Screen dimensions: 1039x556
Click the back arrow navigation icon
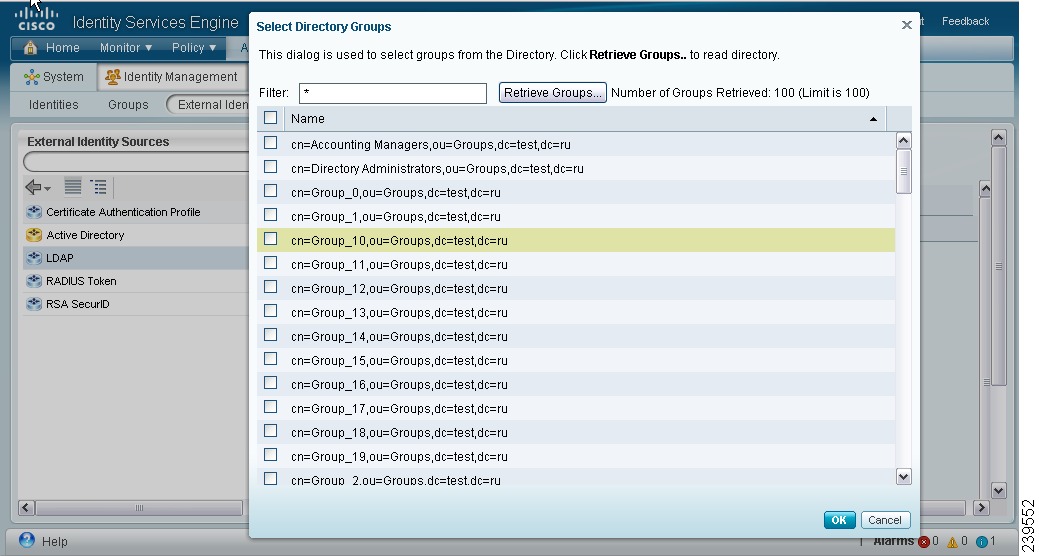click(x=33, y=188)
